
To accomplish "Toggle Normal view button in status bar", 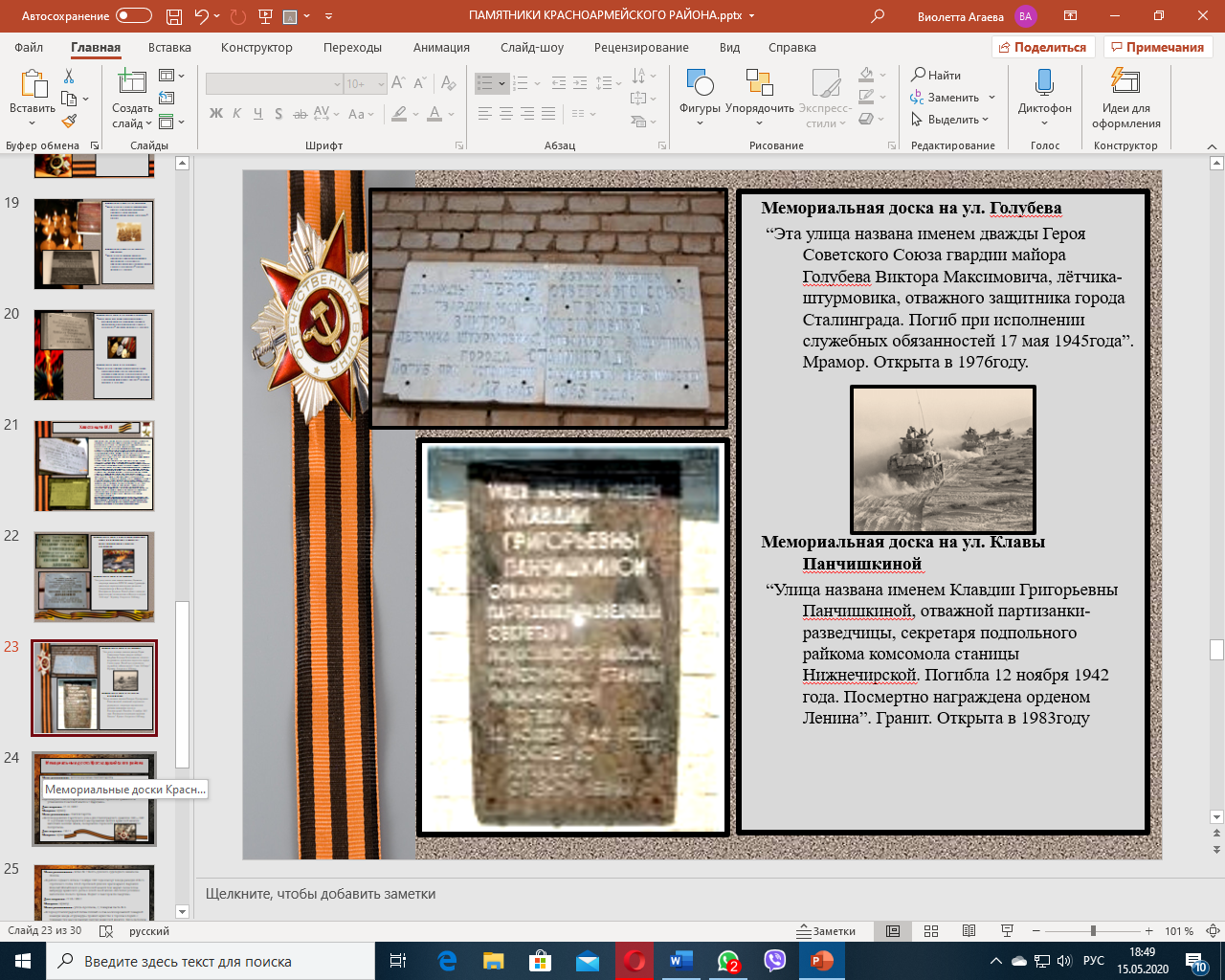I will point(893,931).
